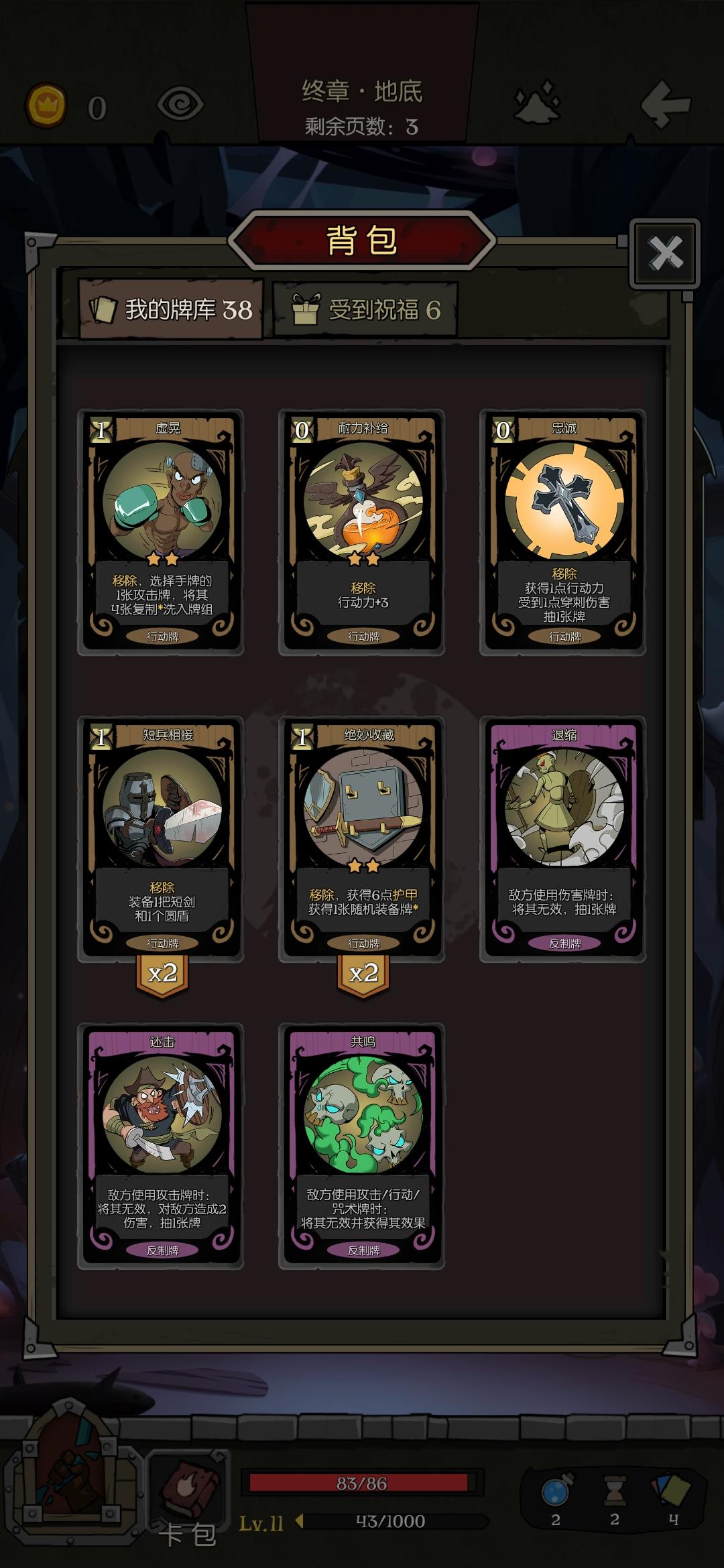This screenshot has width=724, height=1568.
Task: Open the 虚晃 boxer card
Action: 161,532
